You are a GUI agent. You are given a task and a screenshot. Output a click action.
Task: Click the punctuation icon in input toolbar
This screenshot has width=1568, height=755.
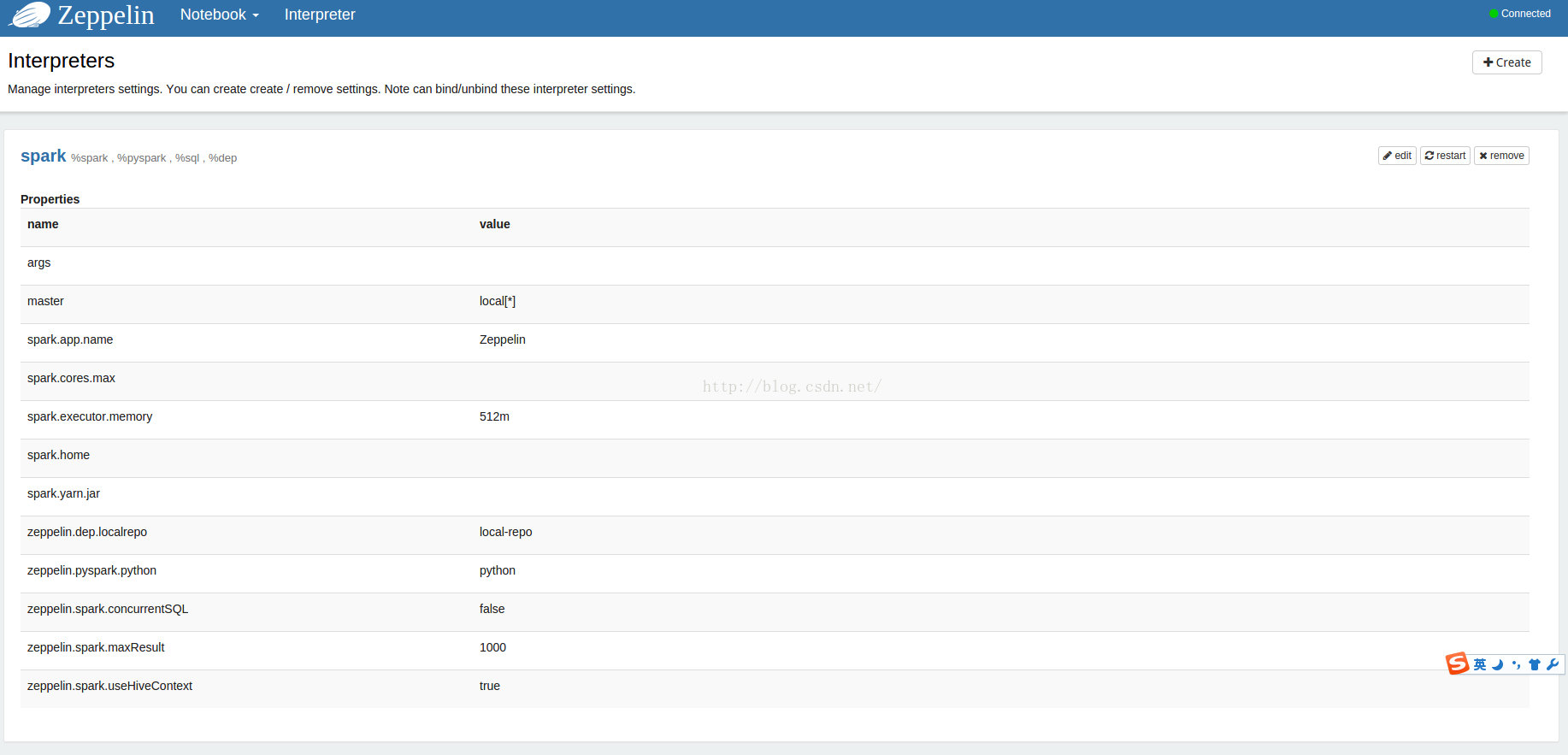pyautogui.click(x=1516, y=664)
